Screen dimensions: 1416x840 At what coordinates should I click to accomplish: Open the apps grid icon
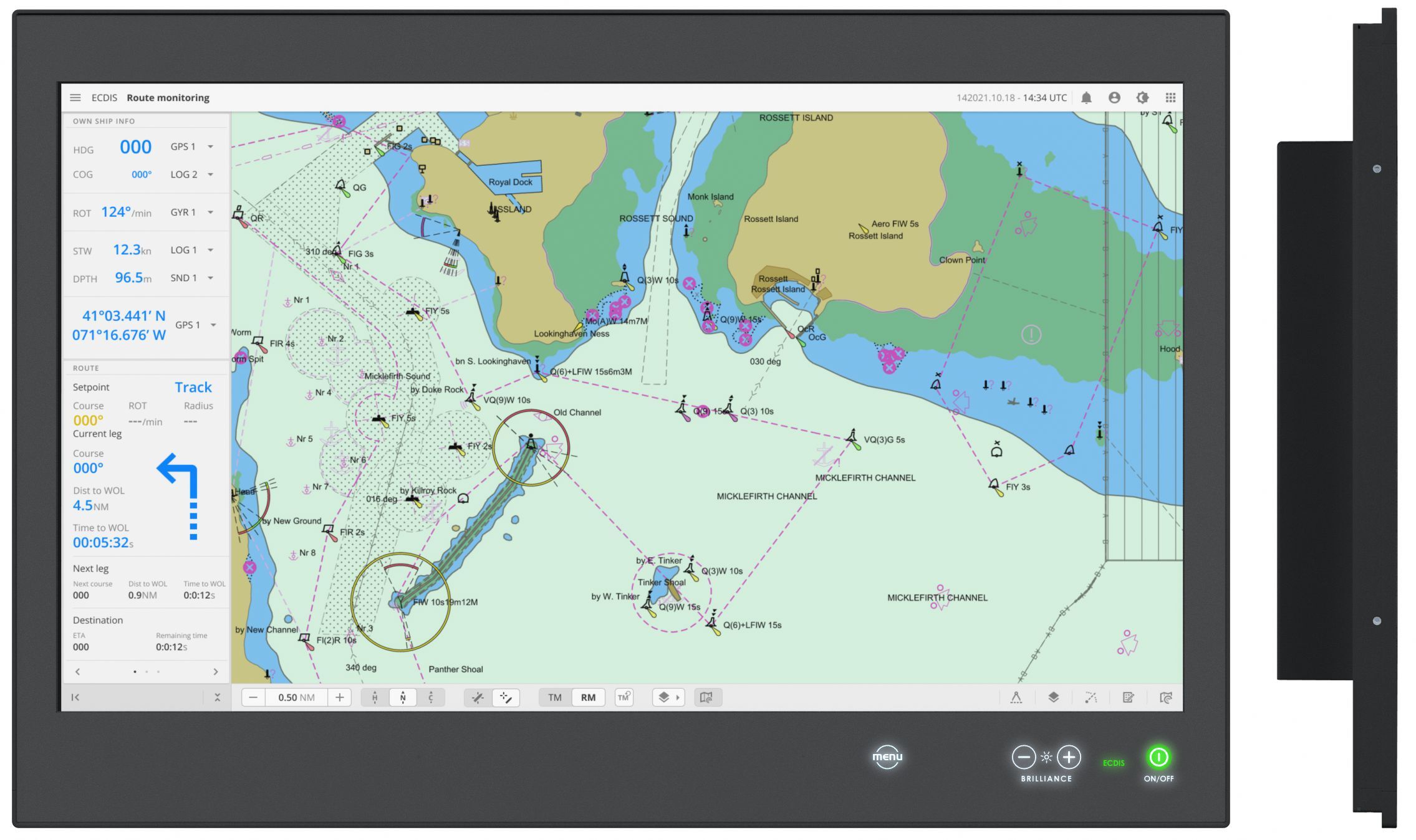1170,98
